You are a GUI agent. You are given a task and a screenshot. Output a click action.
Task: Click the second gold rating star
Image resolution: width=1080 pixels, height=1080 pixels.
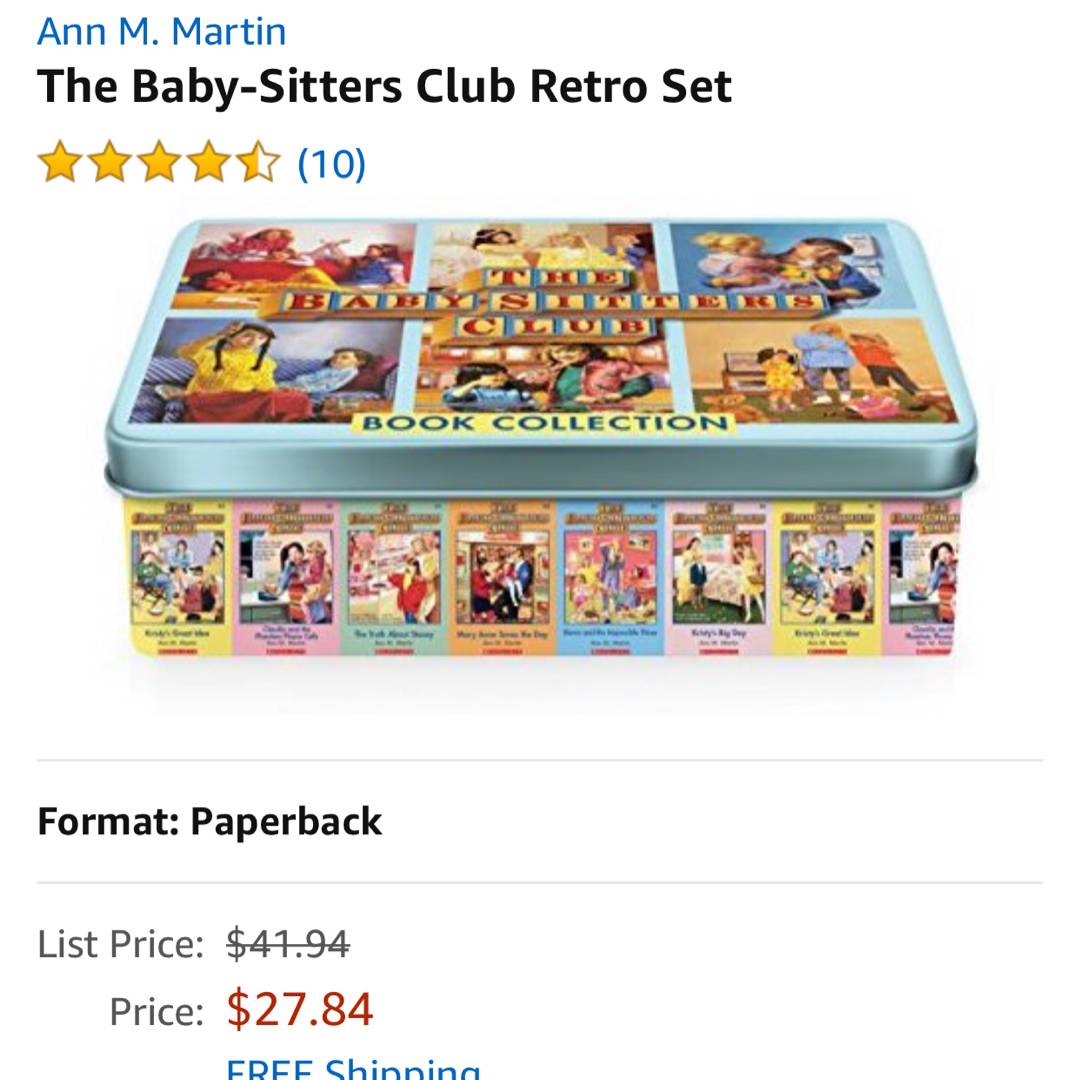[110, 163]
